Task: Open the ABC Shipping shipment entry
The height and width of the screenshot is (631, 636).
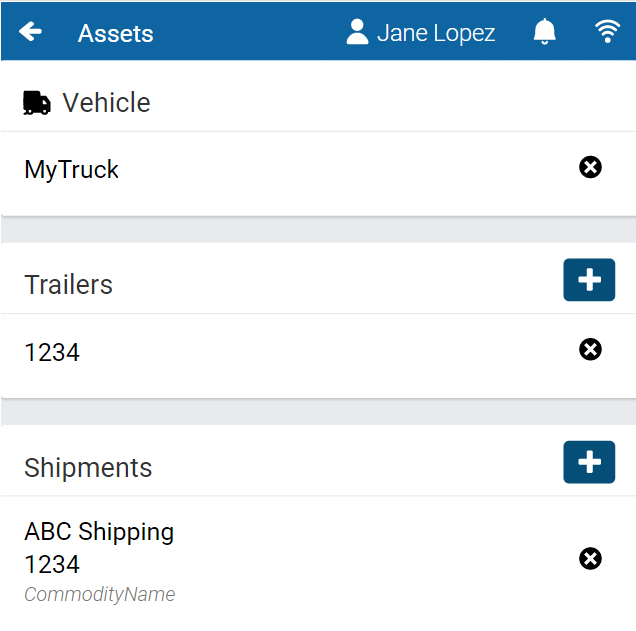Action: (x=99, y=532)
